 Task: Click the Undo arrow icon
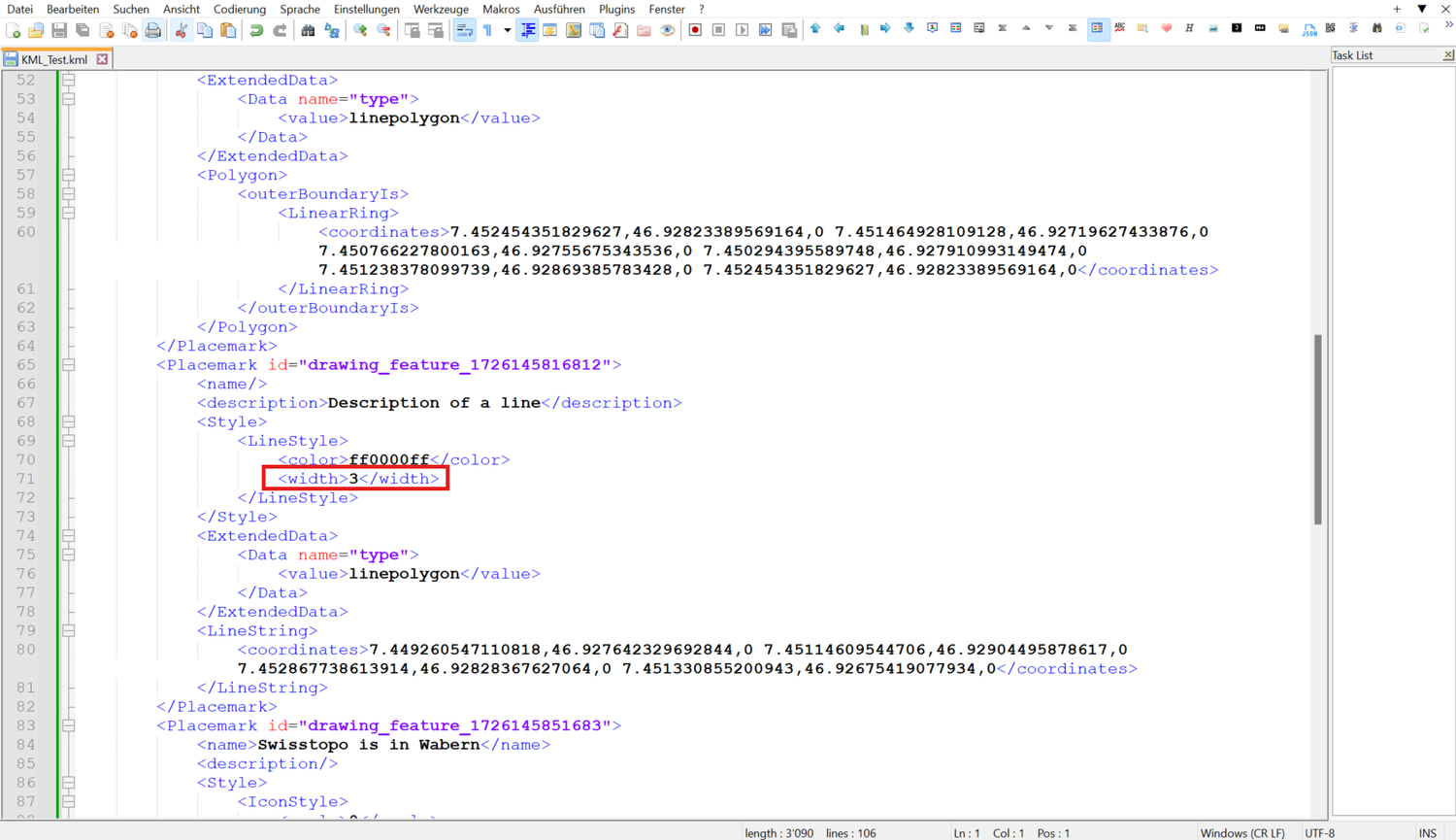(256, 30)
